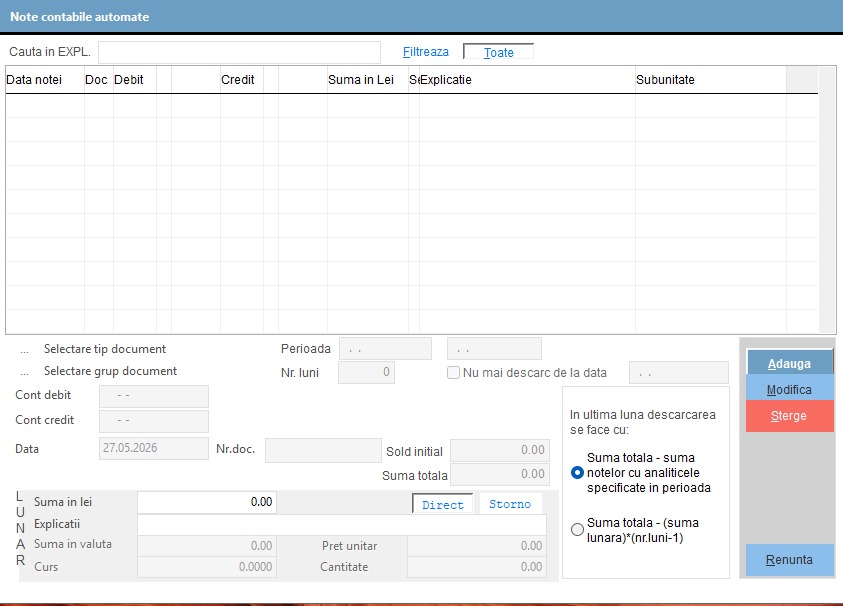Click the Cont credit field

(154, 421)
